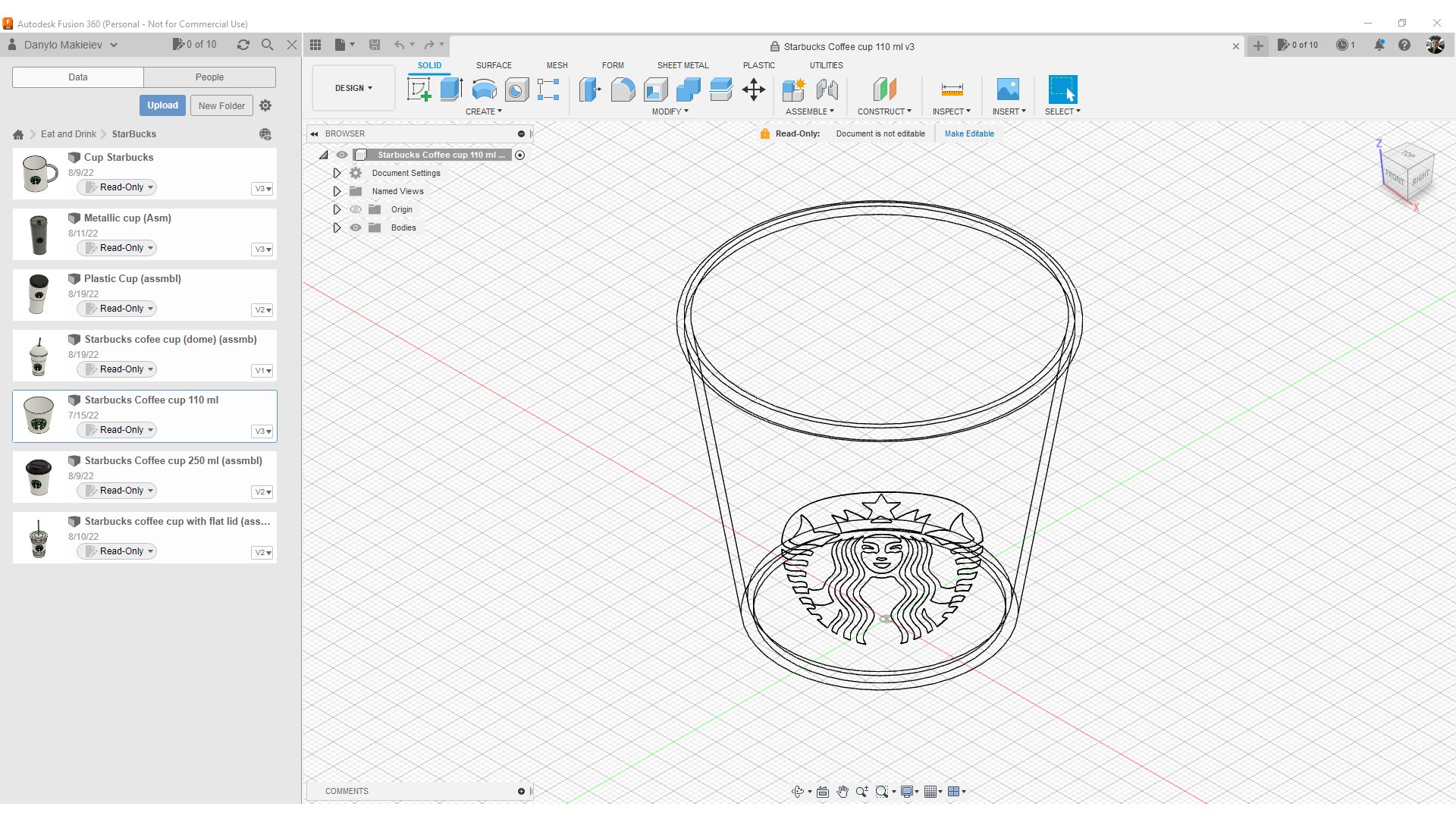Select the Combine tool

(x=688, y=89)
